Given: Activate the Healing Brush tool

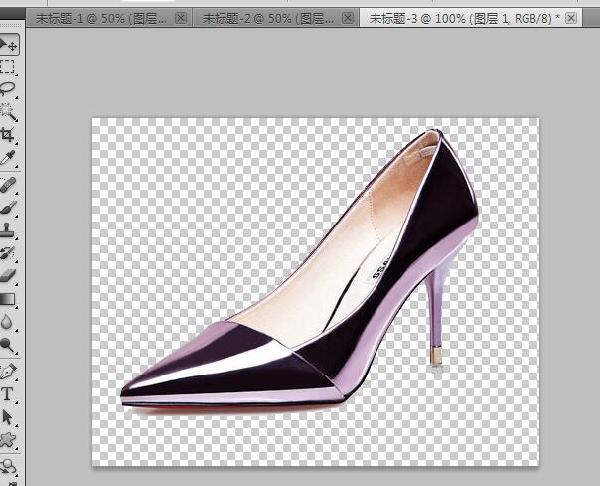Looking at the screenshot, I should click(9, 186).
